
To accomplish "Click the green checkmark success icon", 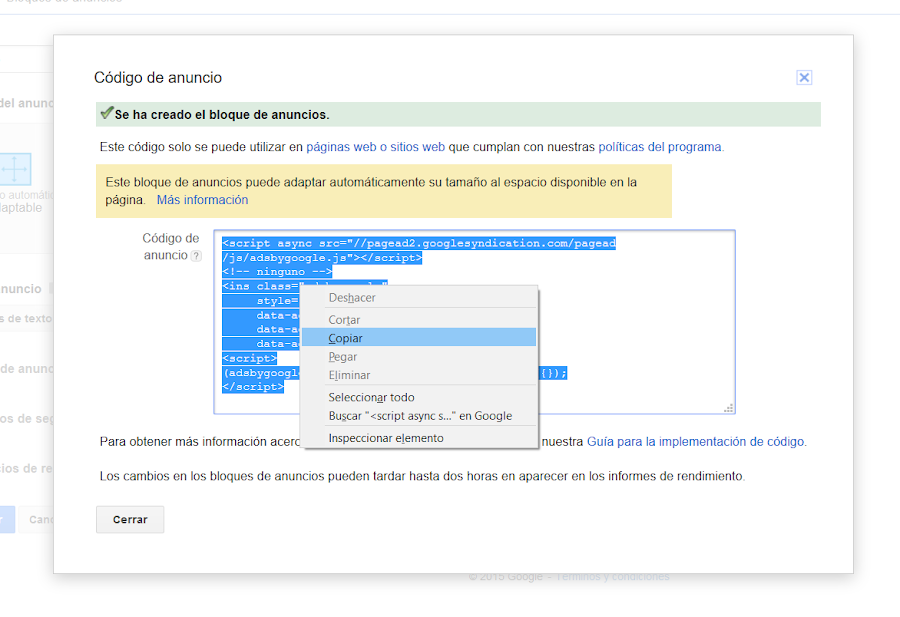I will 107,112.
